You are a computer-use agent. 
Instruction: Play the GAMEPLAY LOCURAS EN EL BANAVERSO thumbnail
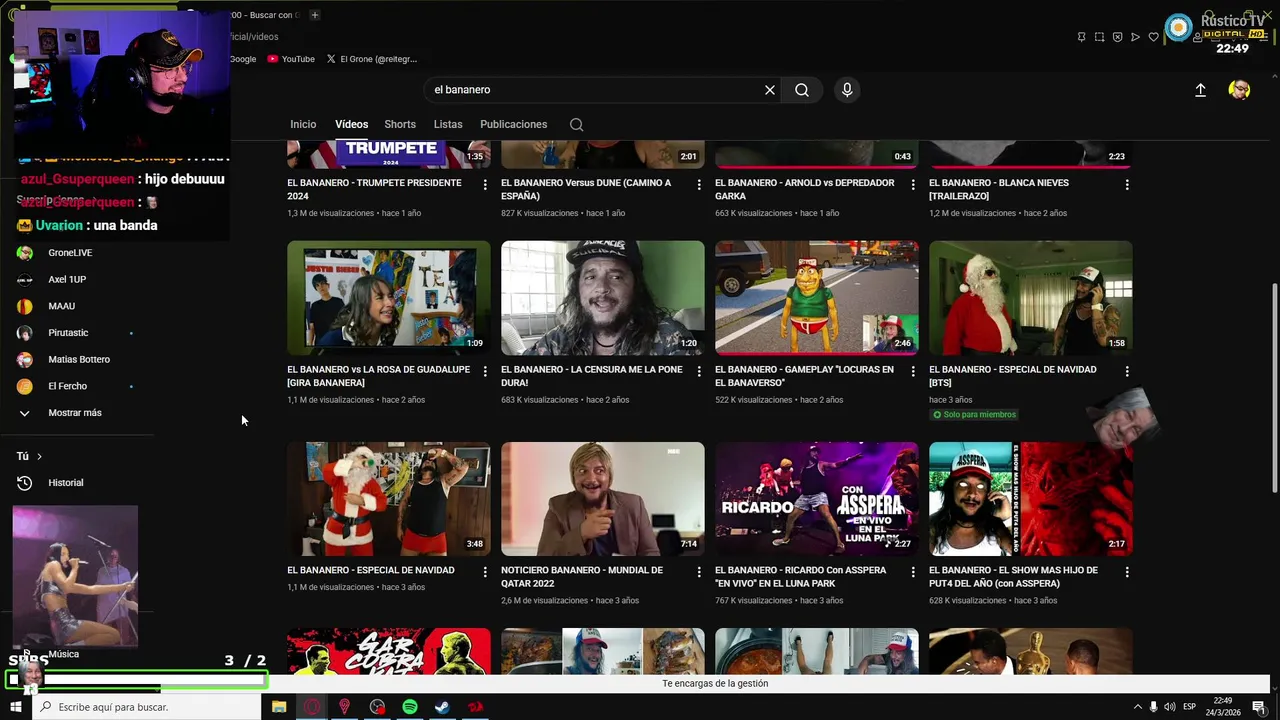tap(817, 298)
